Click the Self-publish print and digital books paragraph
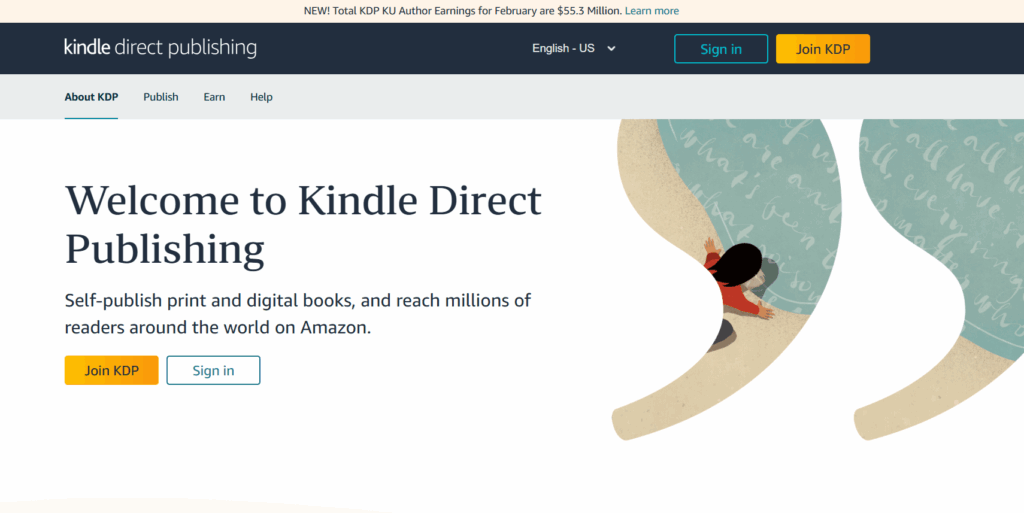Screen dimensions: 1024x513 tap(298, 314)
